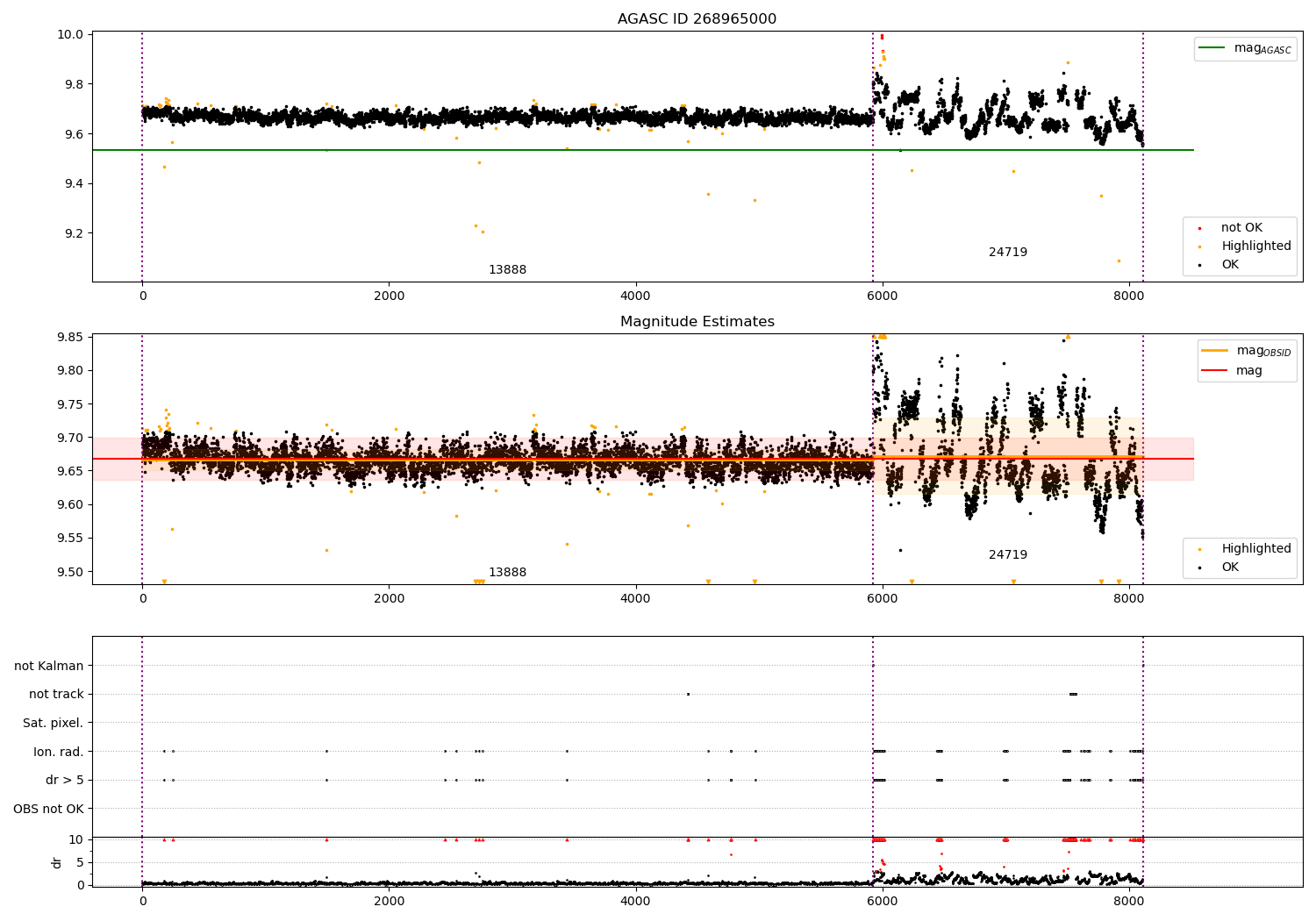
Task: Click the 'Magnitude Estimates' plot title
Action: click(697, 322)
